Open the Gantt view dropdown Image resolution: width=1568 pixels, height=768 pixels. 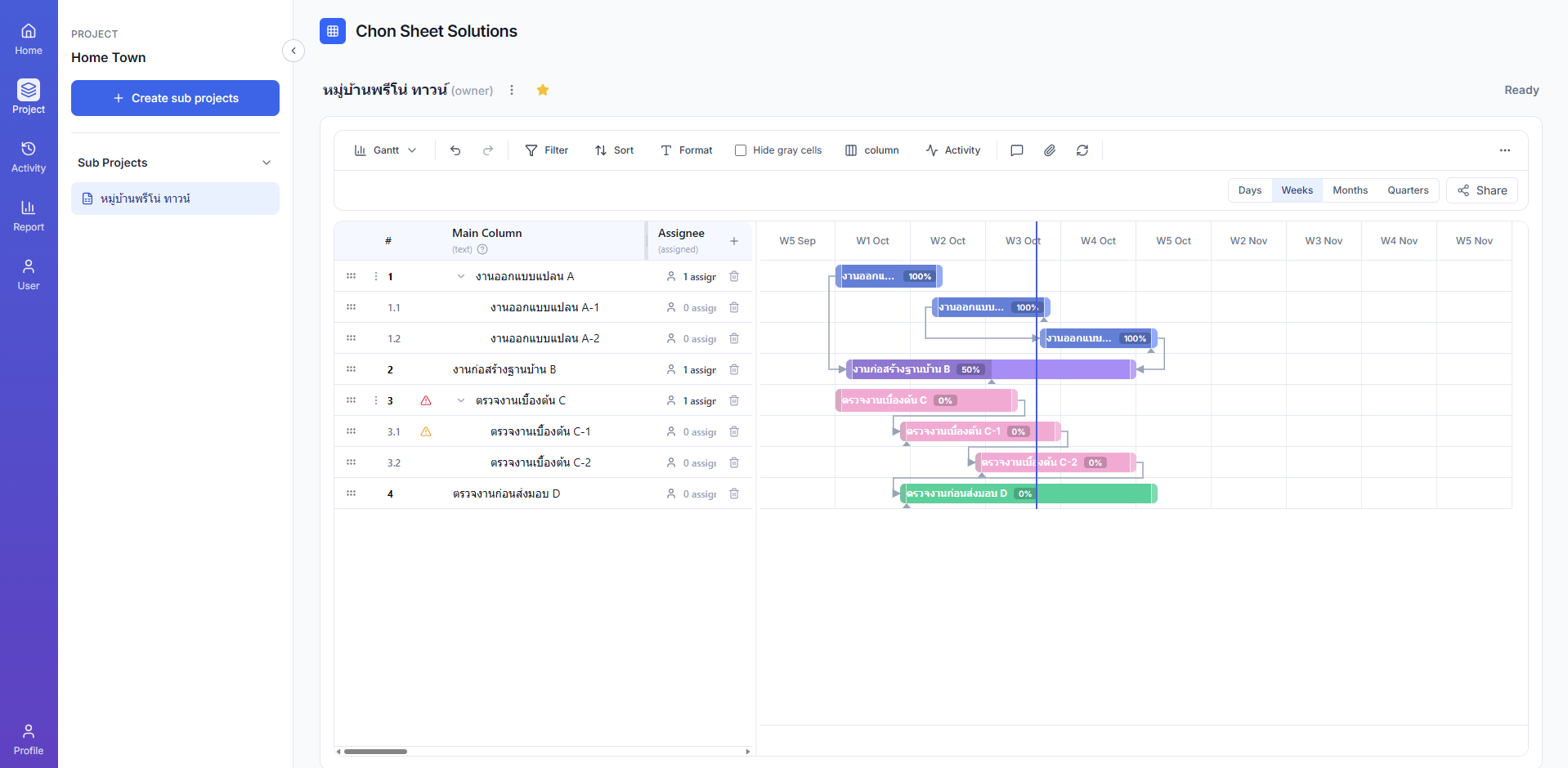(386, 150)
